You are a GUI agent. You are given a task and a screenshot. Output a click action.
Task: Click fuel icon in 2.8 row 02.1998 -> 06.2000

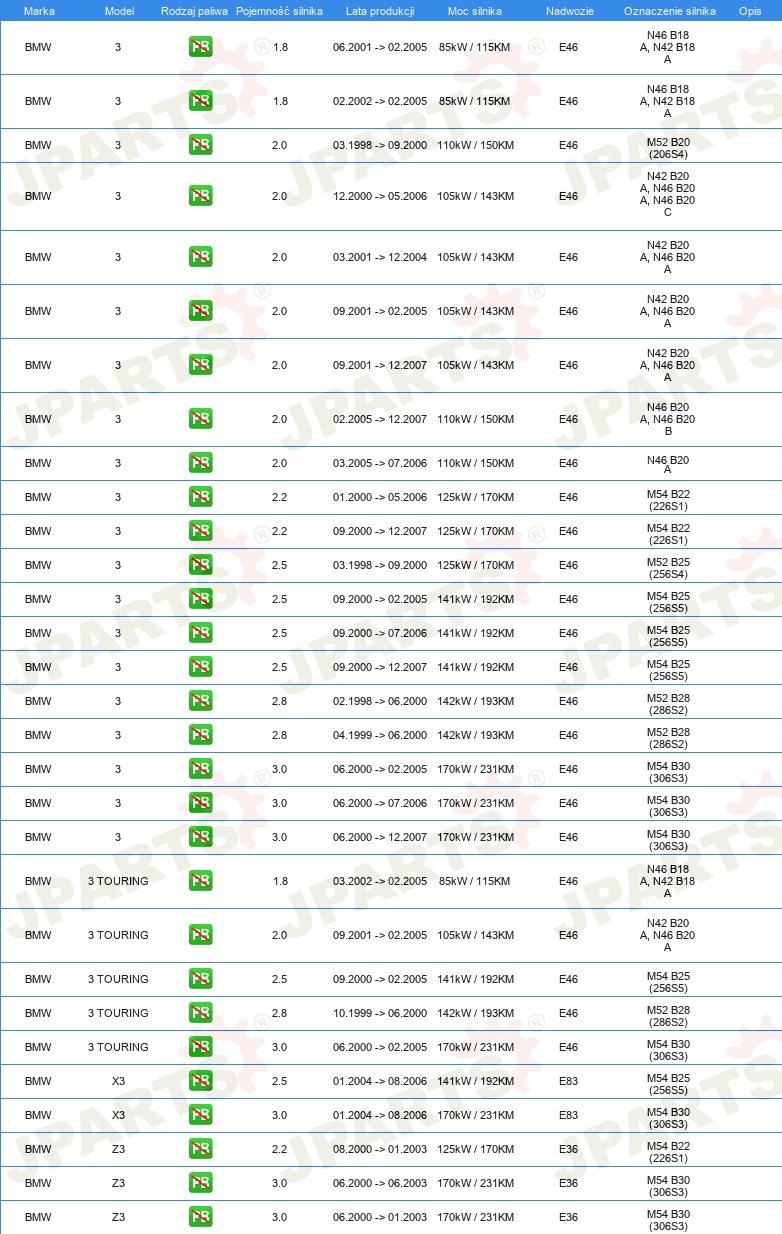[x=201, y=701]
